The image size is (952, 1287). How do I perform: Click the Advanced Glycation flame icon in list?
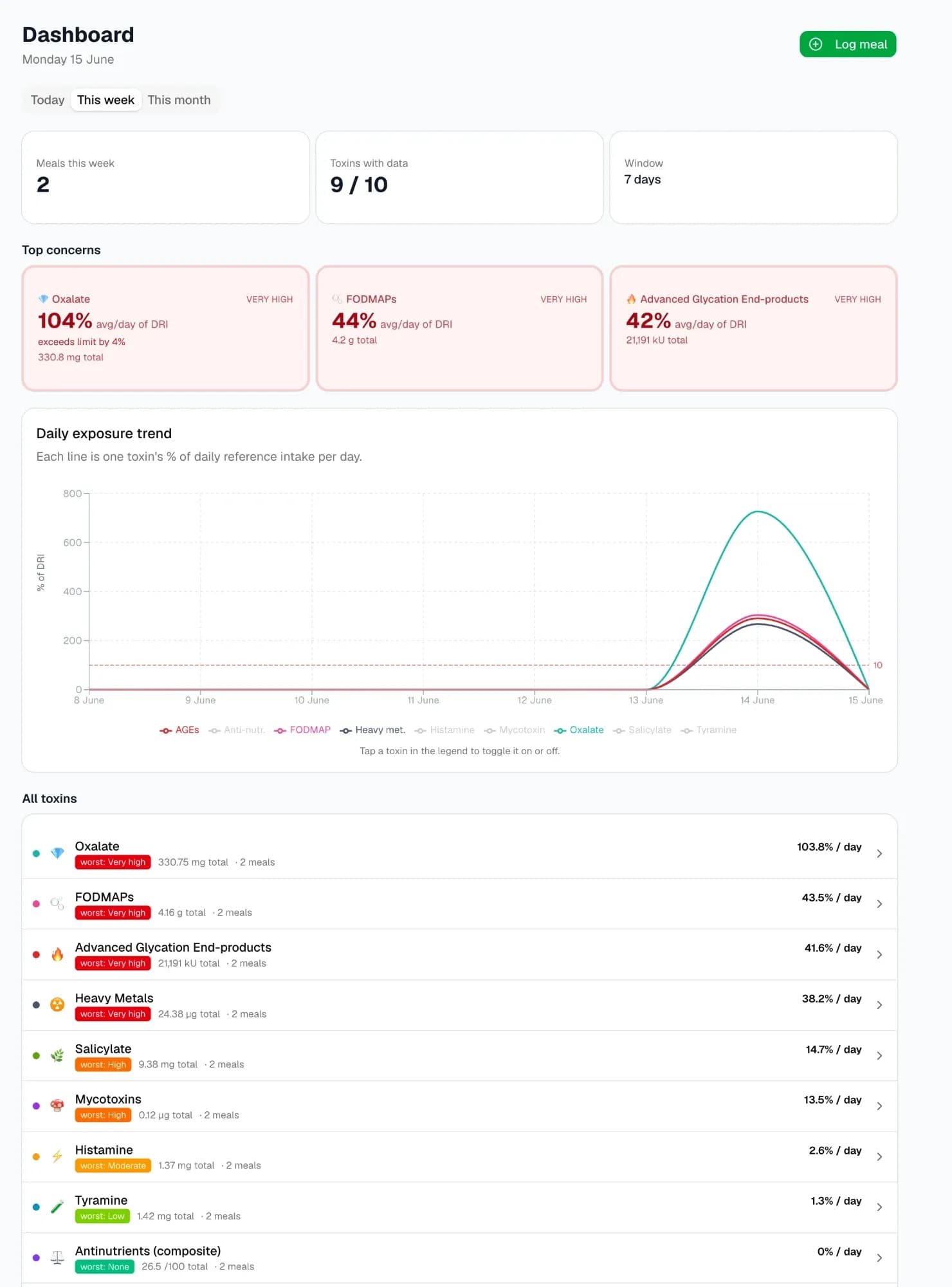tap(57, 954)
